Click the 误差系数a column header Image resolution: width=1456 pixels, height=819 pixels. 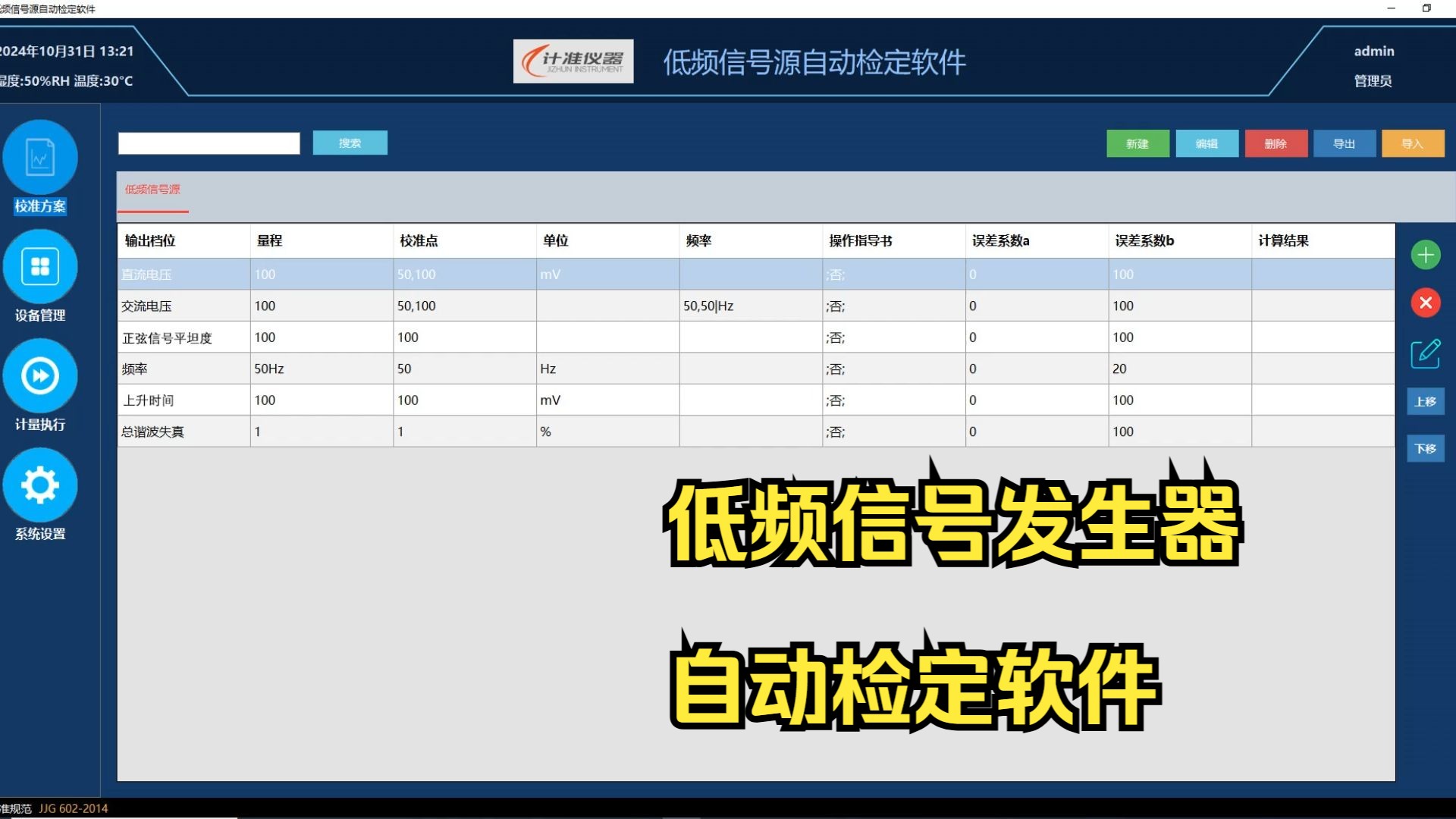click(1037, 240)
